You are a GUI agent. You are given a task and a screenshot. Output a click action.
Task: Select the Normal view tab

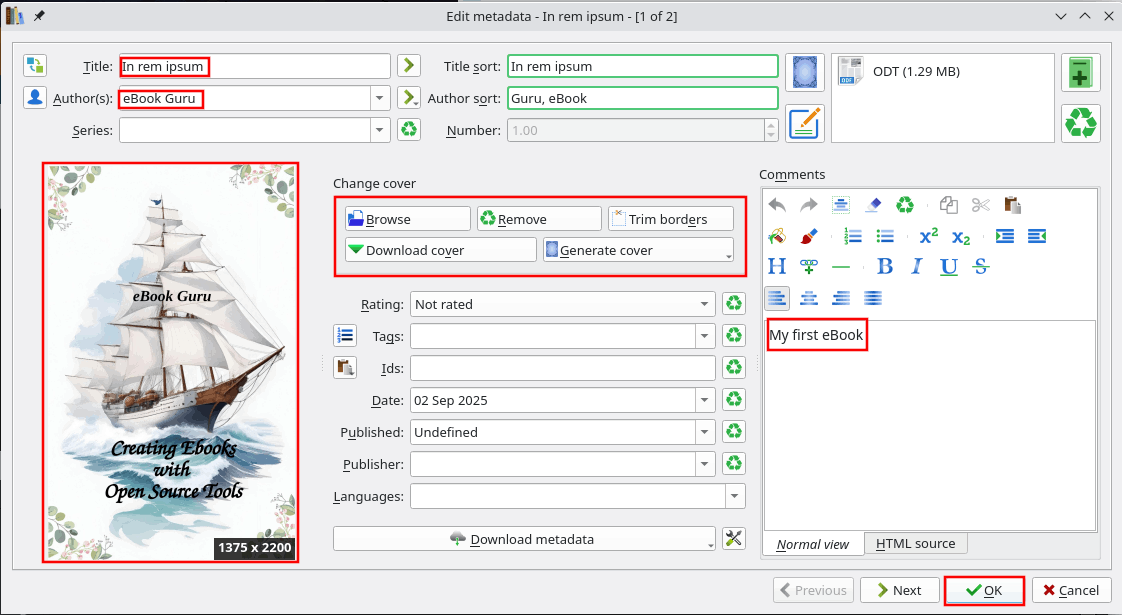point(813,544)
